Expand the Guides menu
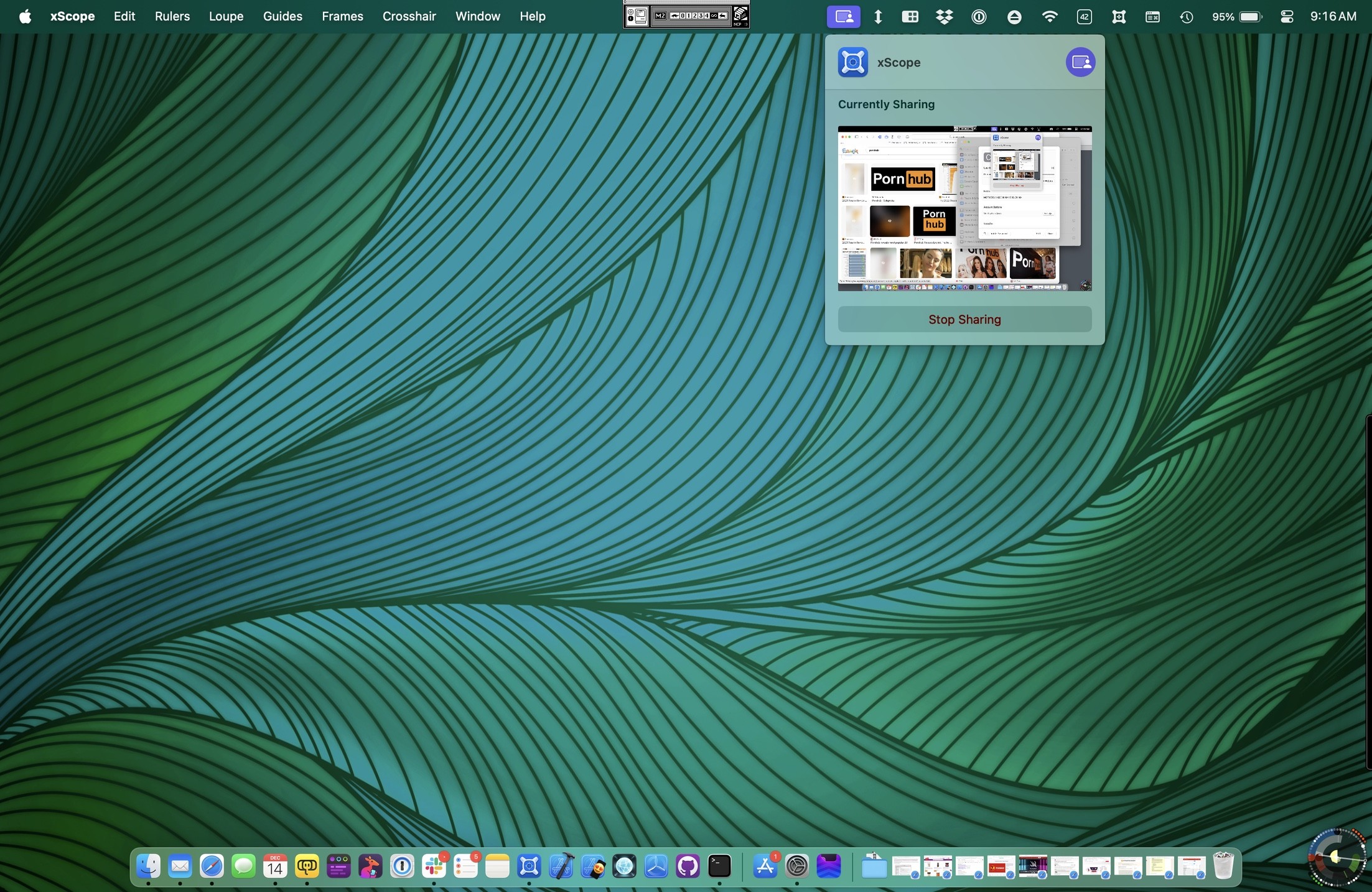The height and width of the screenshot is (892, 1372). point(282,17)
